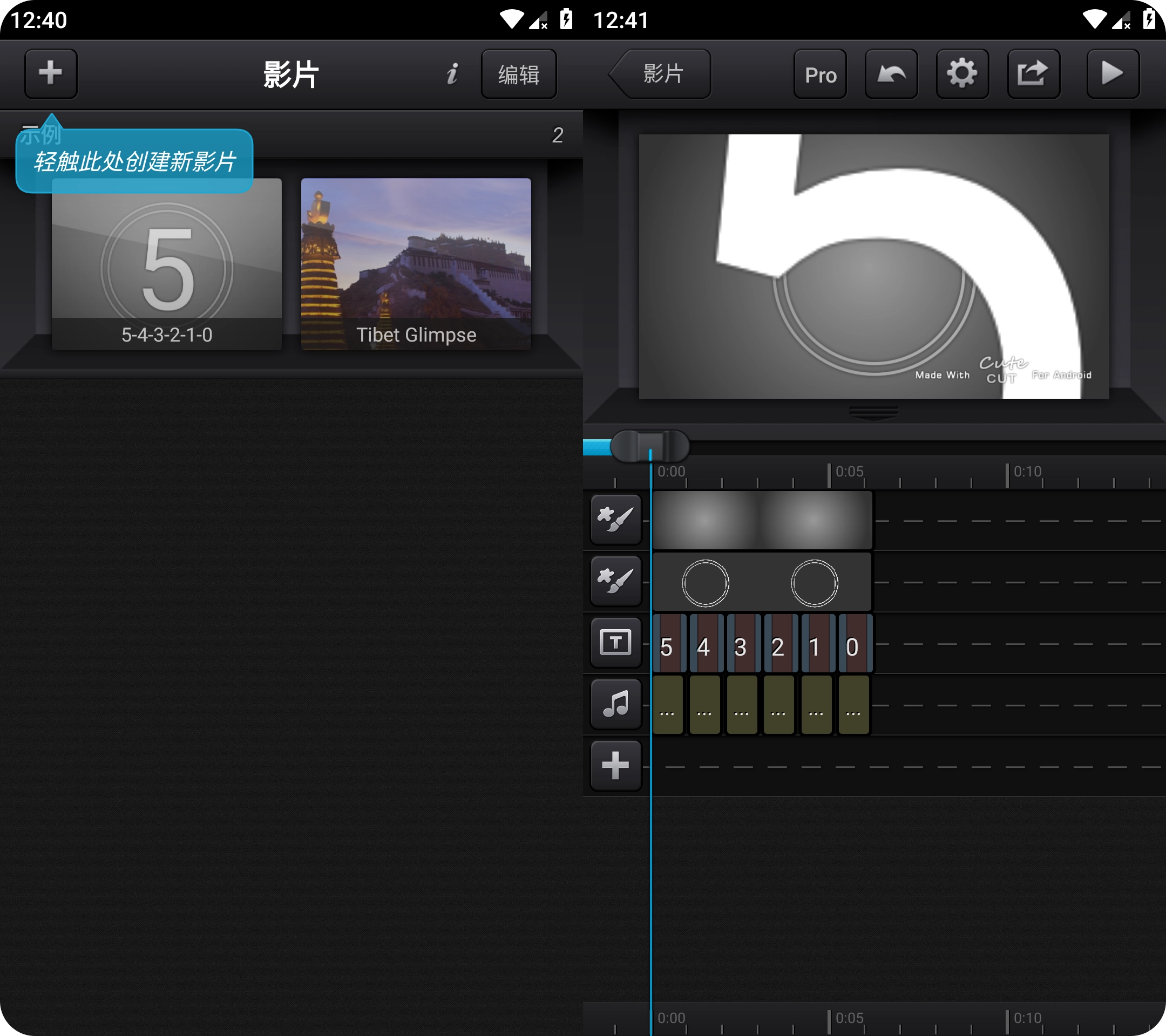Select the text track T icon
The image size is (1166, 1036).
(x=615, y=643)
